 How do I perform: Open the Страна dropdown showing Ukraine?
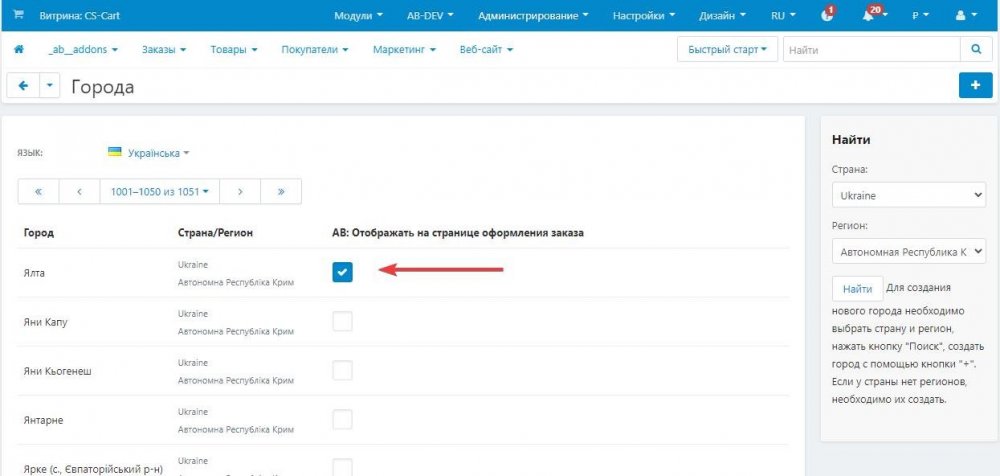(908, 196)
